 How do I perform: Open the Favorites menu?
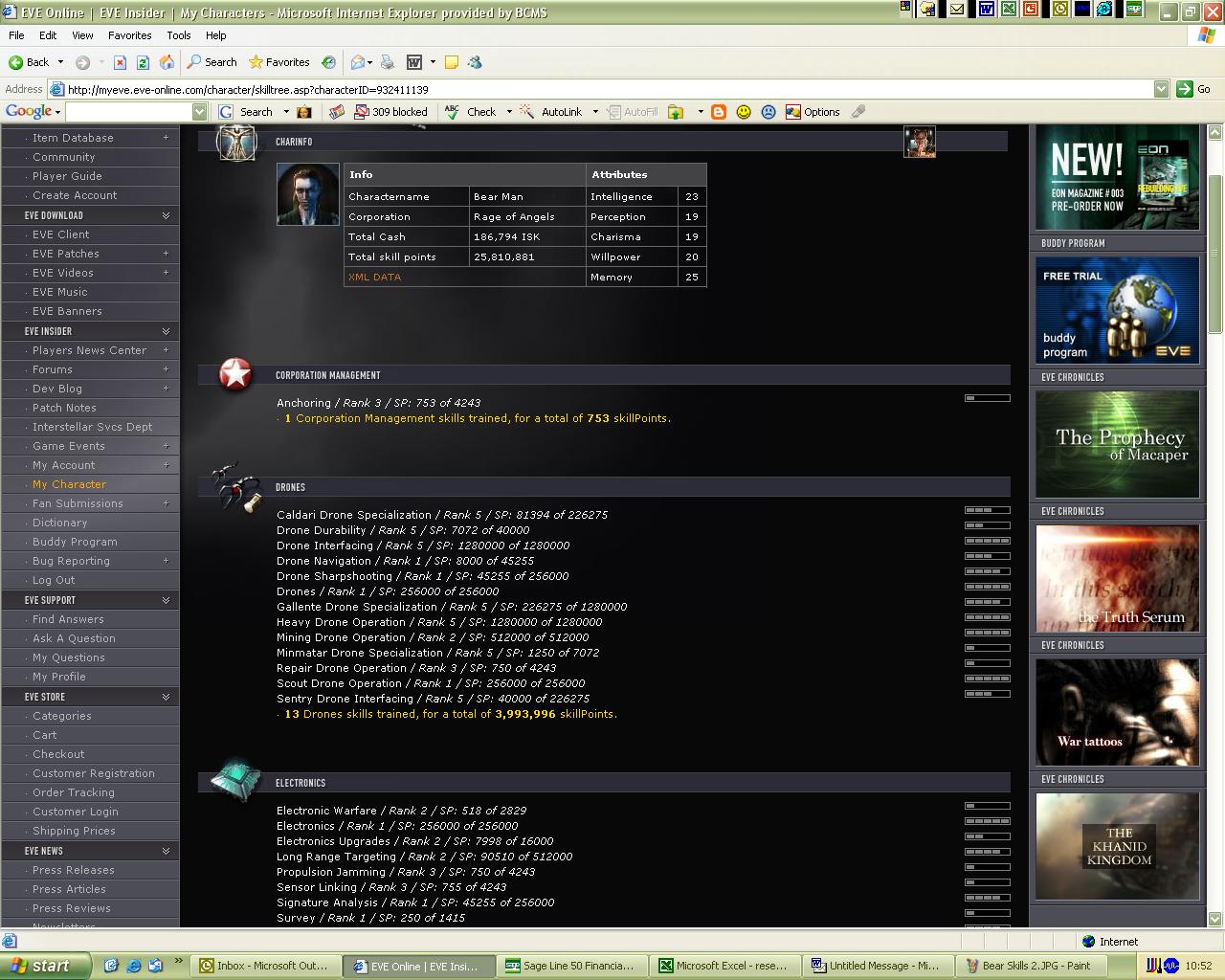130,35
